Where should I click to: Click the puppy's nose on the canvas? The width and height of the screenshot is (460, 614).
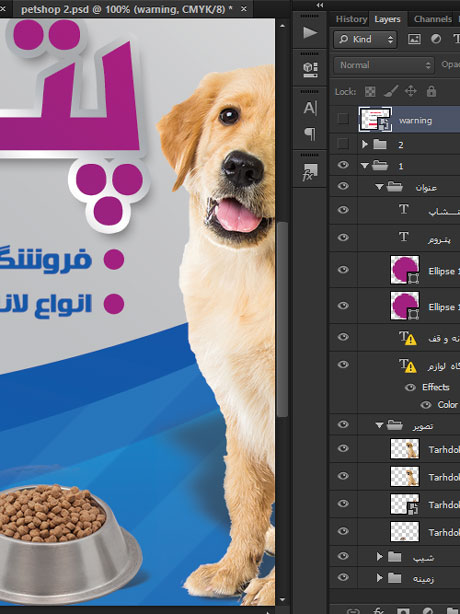pos(243,168)
